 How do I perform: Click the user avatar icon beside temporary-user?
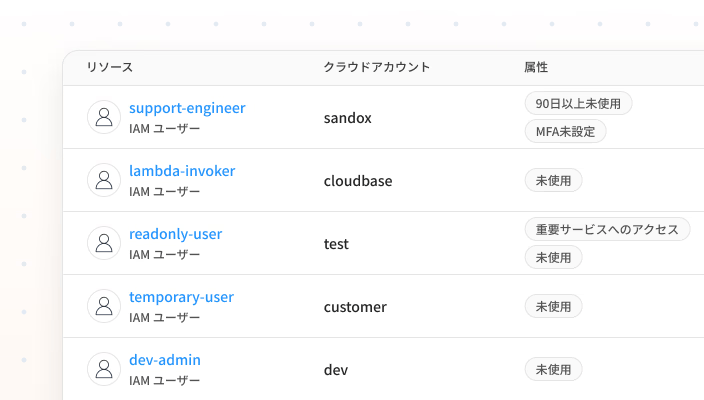tap(104, 307)
